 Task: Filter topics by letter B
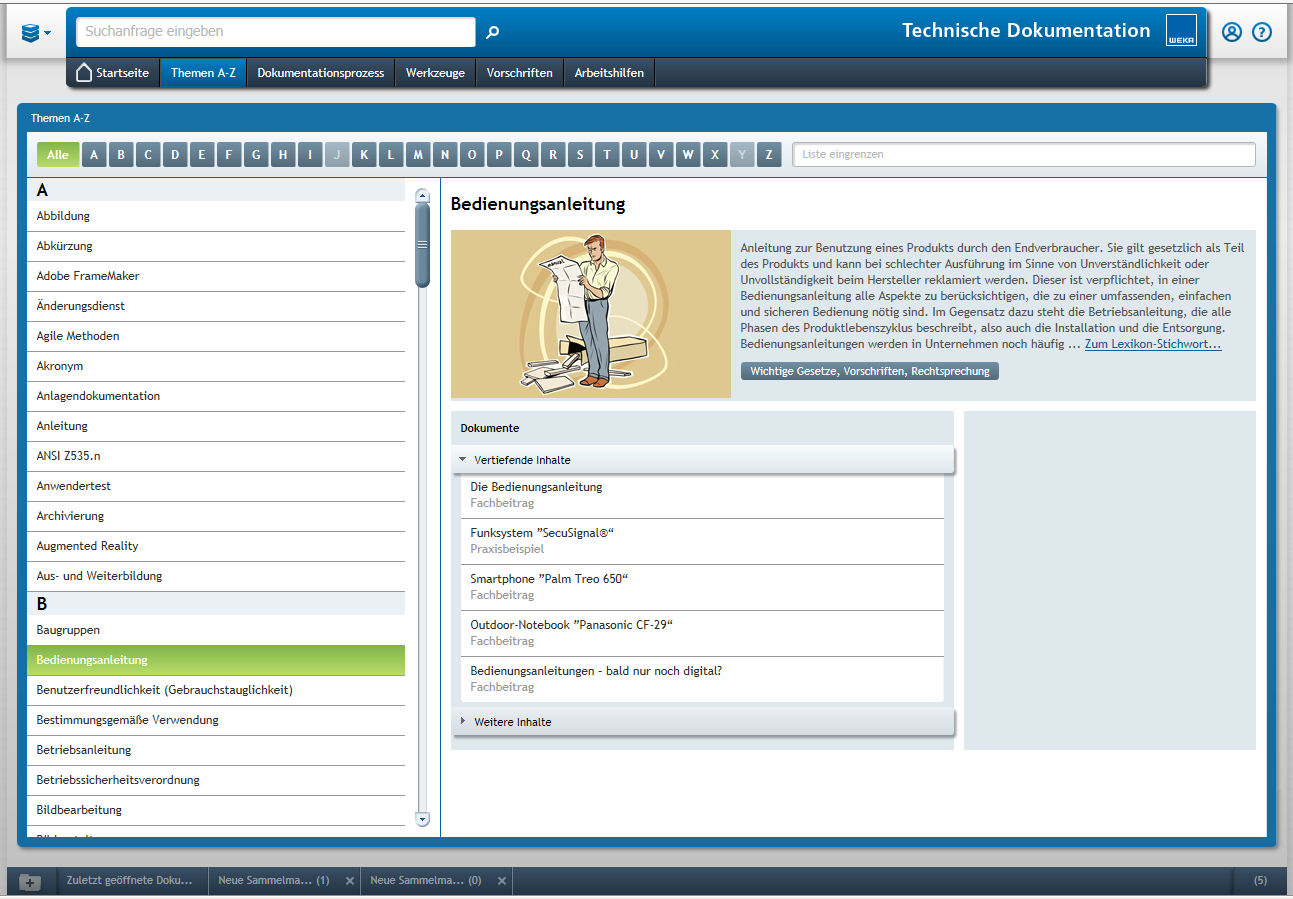click(x=121, y=155)
